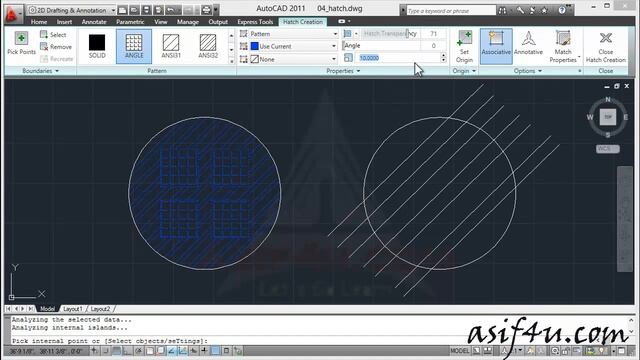Toggle the Annotative hatch option
The width and height of the screenshot is (640, 360).
(x=528, y=44)
